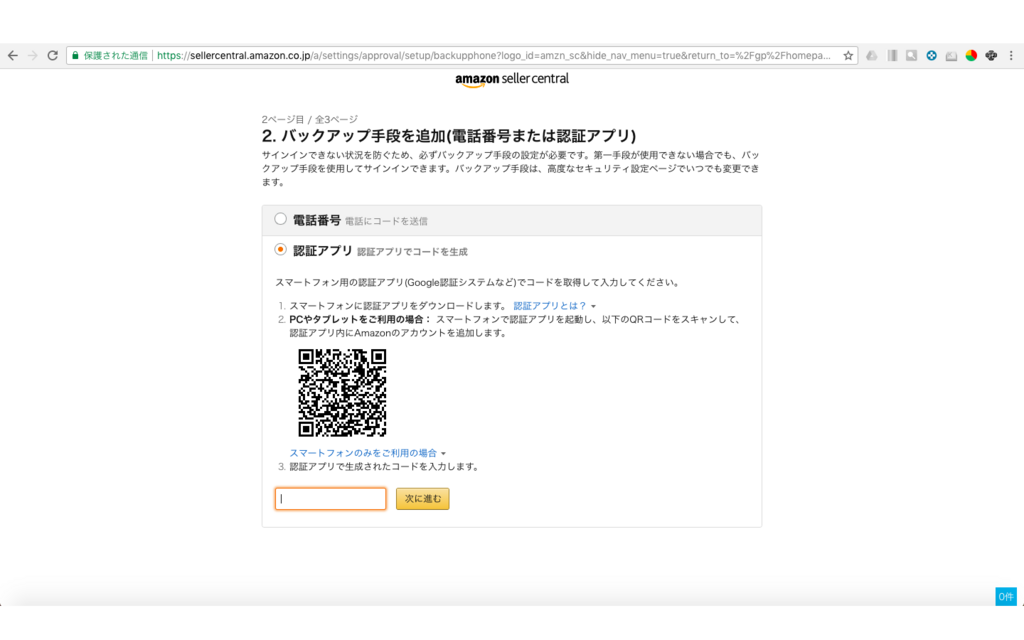Expand スマートフォンのみをご利用の場合 section
This screenshot has height=640, width=1024.
[x=368, y=453]
